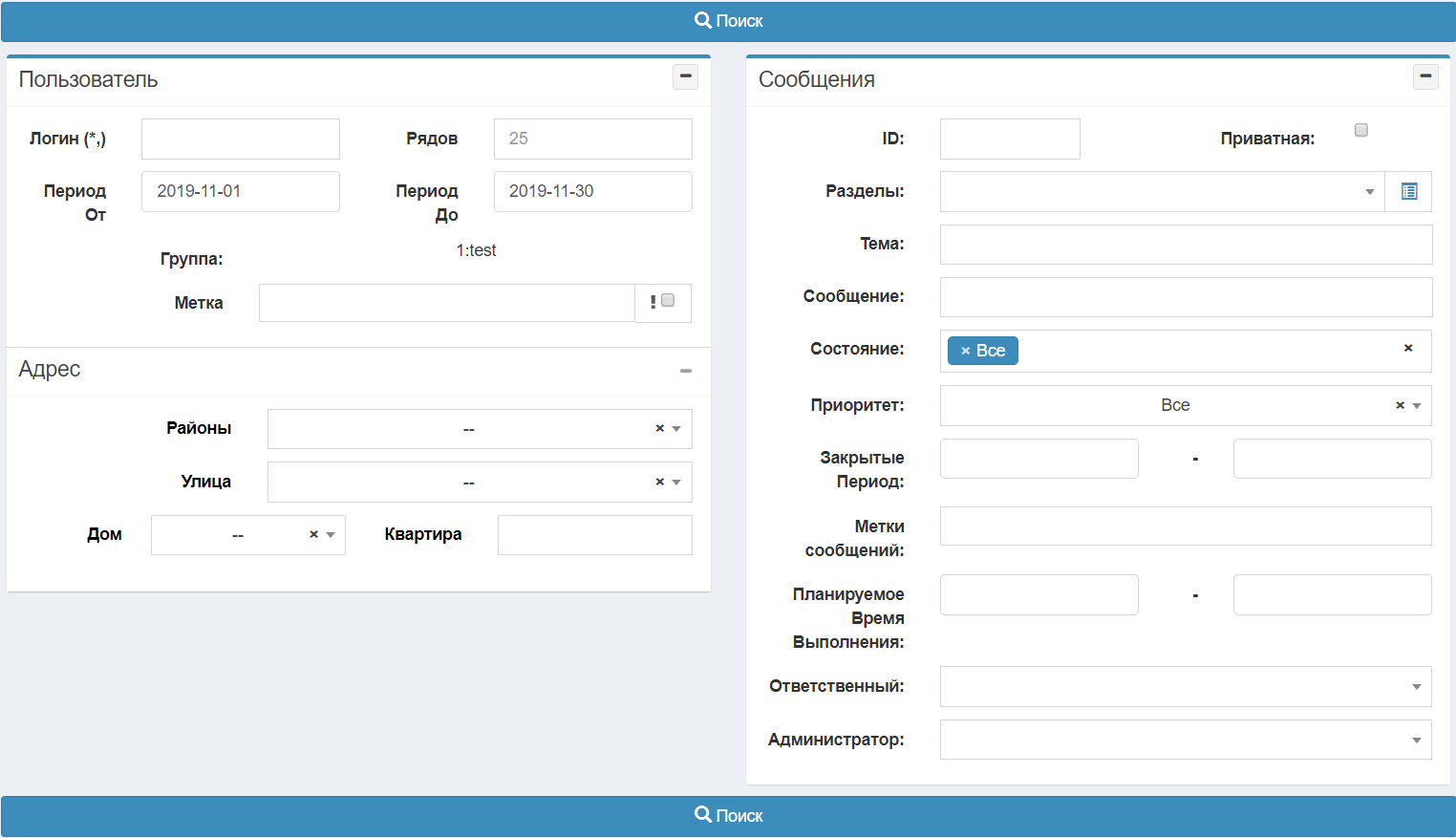The height and width of the screenshot is (838, 1456).
Task: Click the list icon beside Разделы field
Action: [1408, 191]
